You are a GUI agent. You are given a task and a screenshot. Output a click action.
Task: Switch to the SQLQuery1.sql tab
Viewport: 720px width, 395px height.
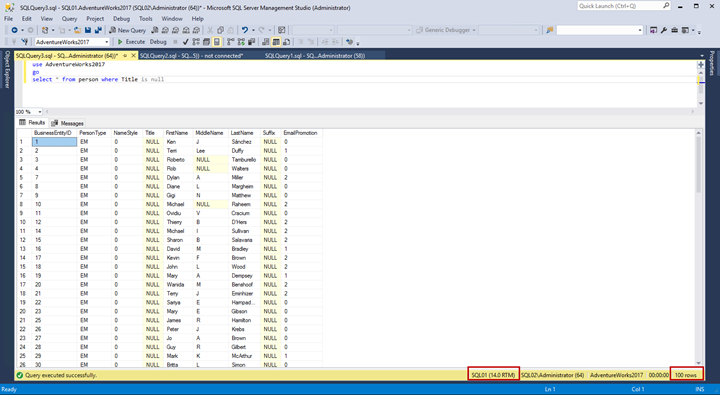[x=315, y=56]
